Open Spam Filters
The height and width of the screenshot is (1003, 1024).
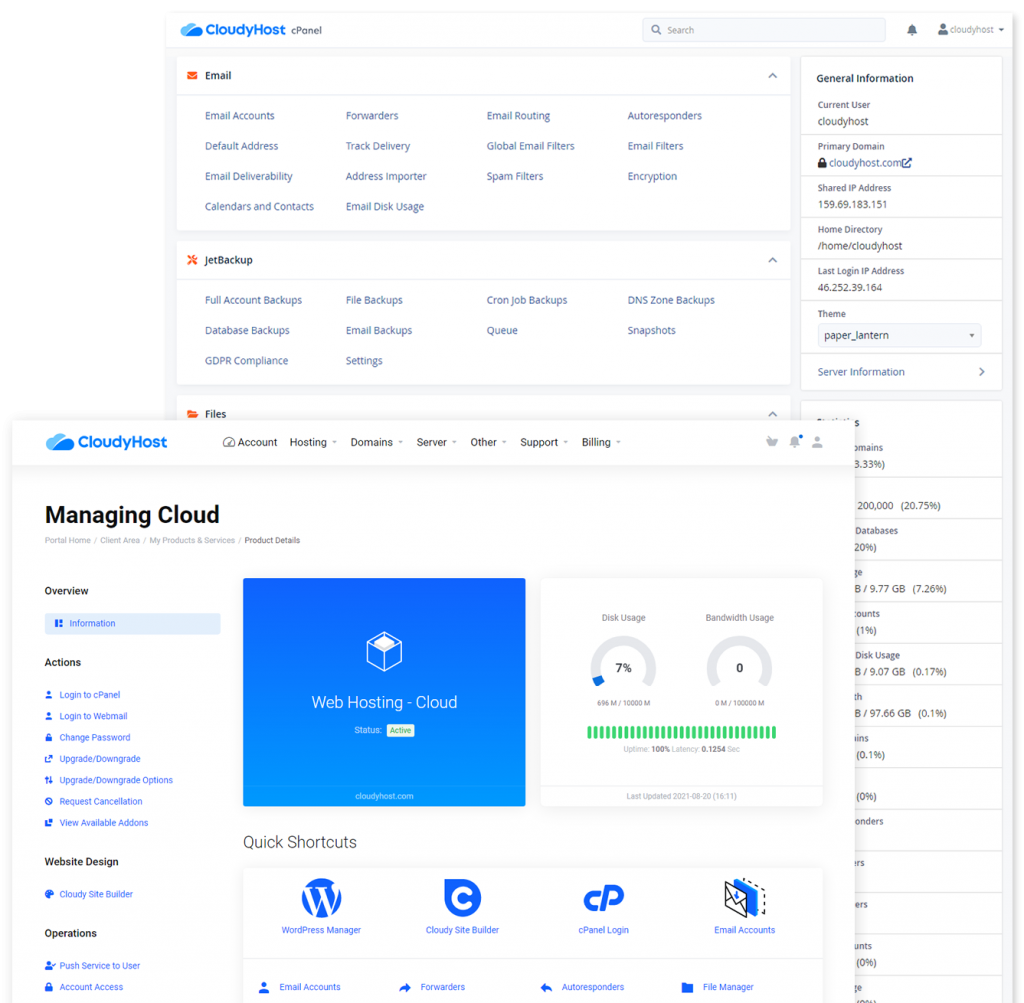pyautogui.click(x=515, y=176)
